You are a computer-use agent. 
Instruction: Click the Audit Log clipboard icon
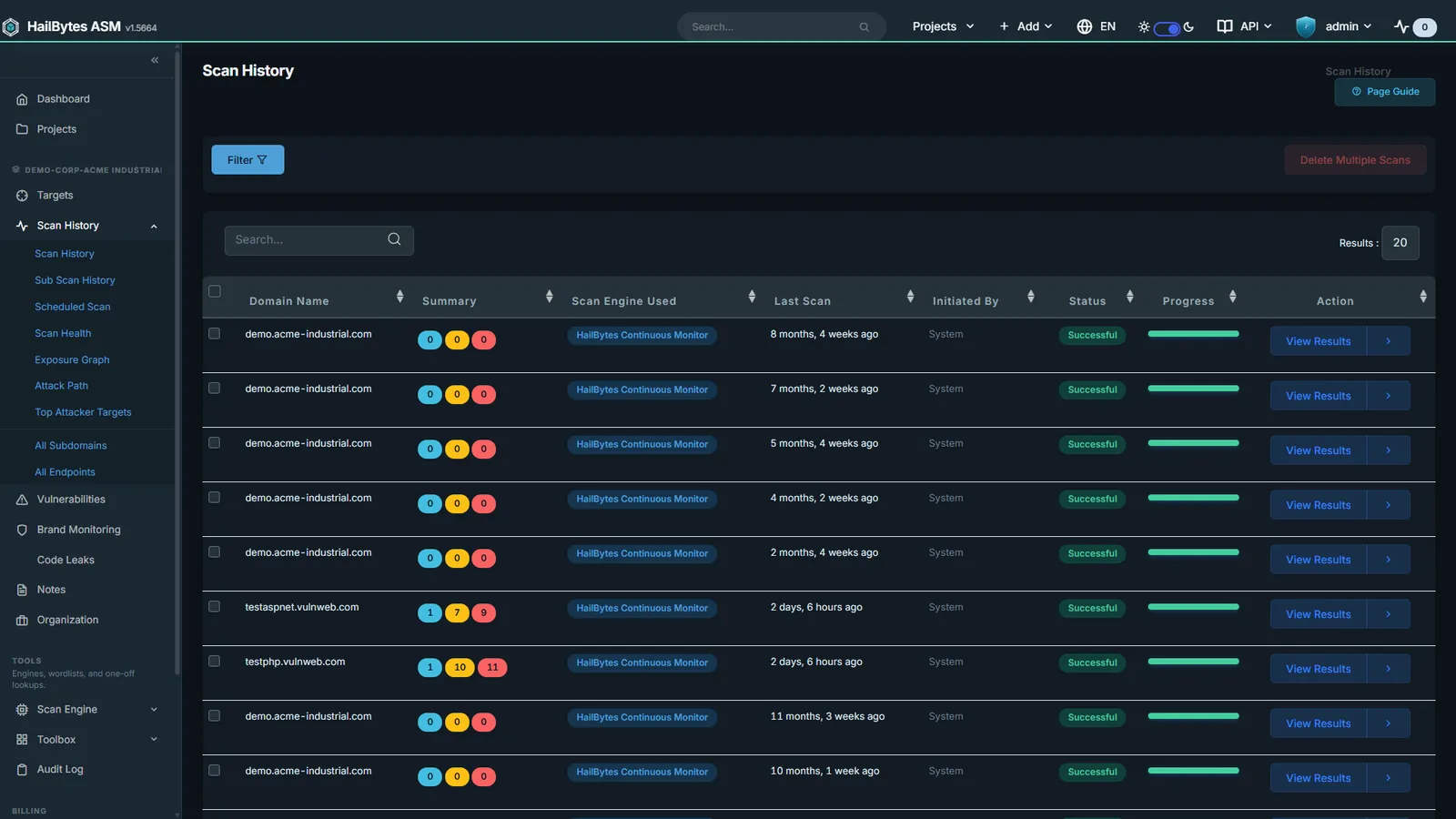point(22,770)
